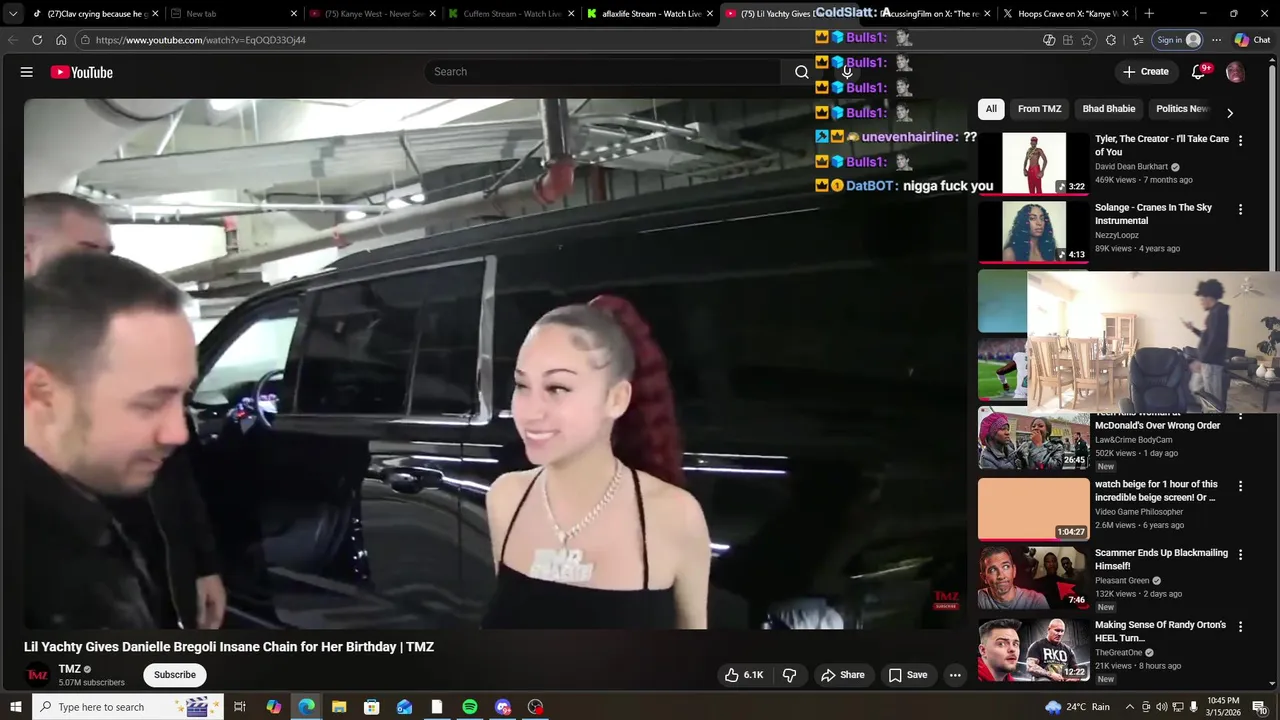Subscribe to the TMZ channel

tap(175, 675)
